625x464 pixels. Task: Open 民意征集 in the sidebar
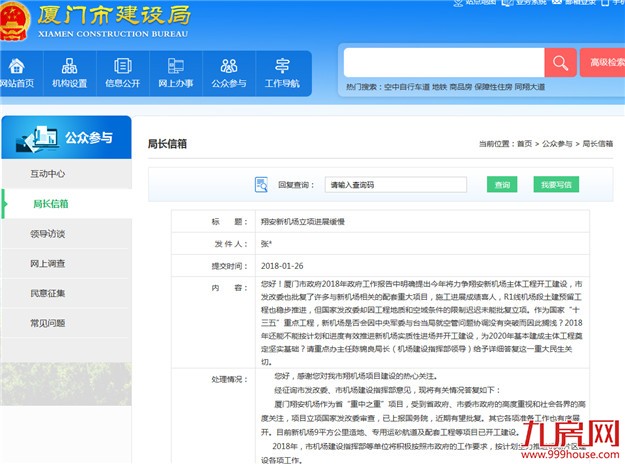click(x=47, y=293)
